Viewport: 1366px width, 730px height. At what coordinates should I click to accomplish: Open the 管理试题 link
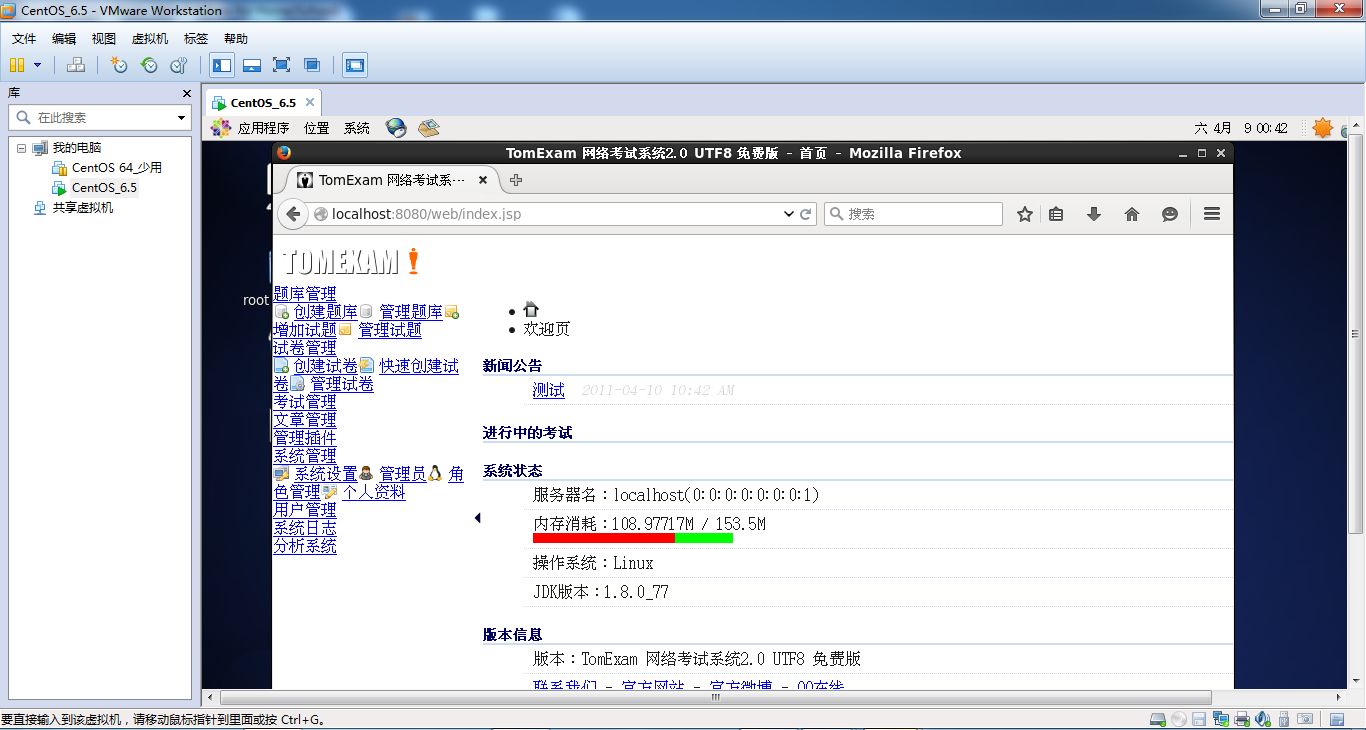[x=390, y=330]
